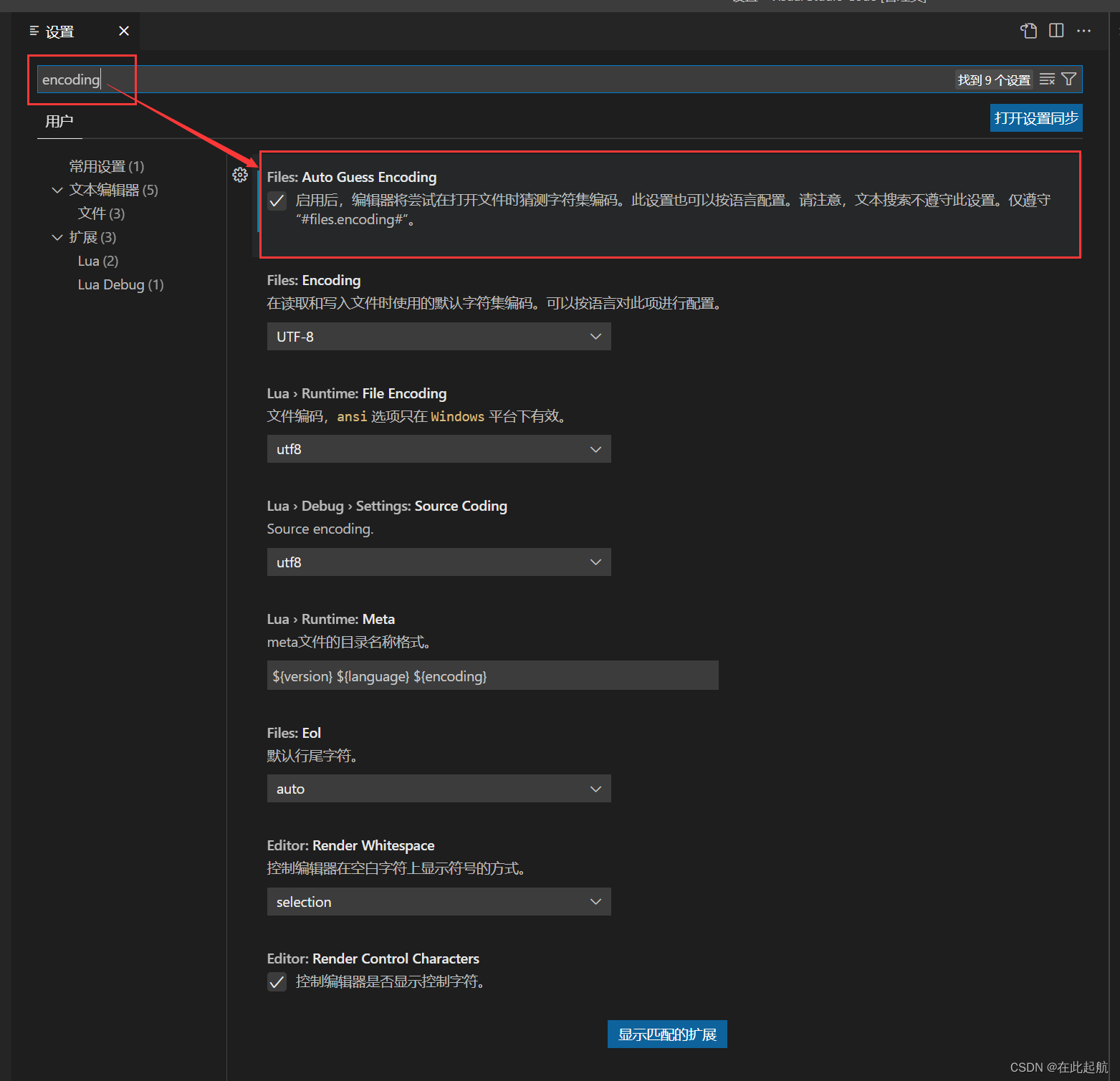Select Lua Debug (1) in the tree
Viewport: 1120px width, 1081px height.
(x=120, y=284)
